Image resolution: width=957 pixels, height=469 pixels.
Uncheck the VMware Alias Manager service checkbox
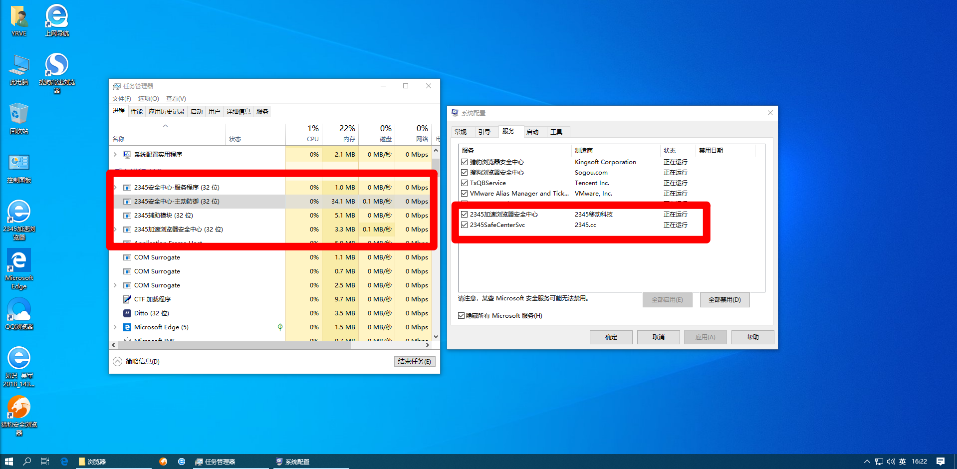[466, 193]
